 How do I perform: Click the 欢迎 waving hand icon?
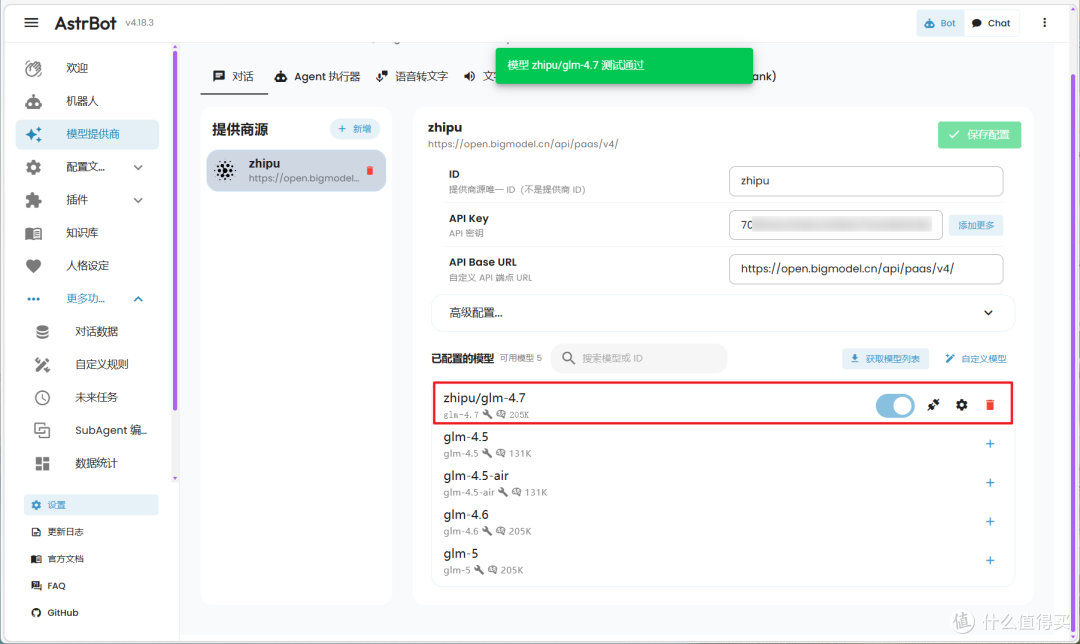[x=33, y=68]
